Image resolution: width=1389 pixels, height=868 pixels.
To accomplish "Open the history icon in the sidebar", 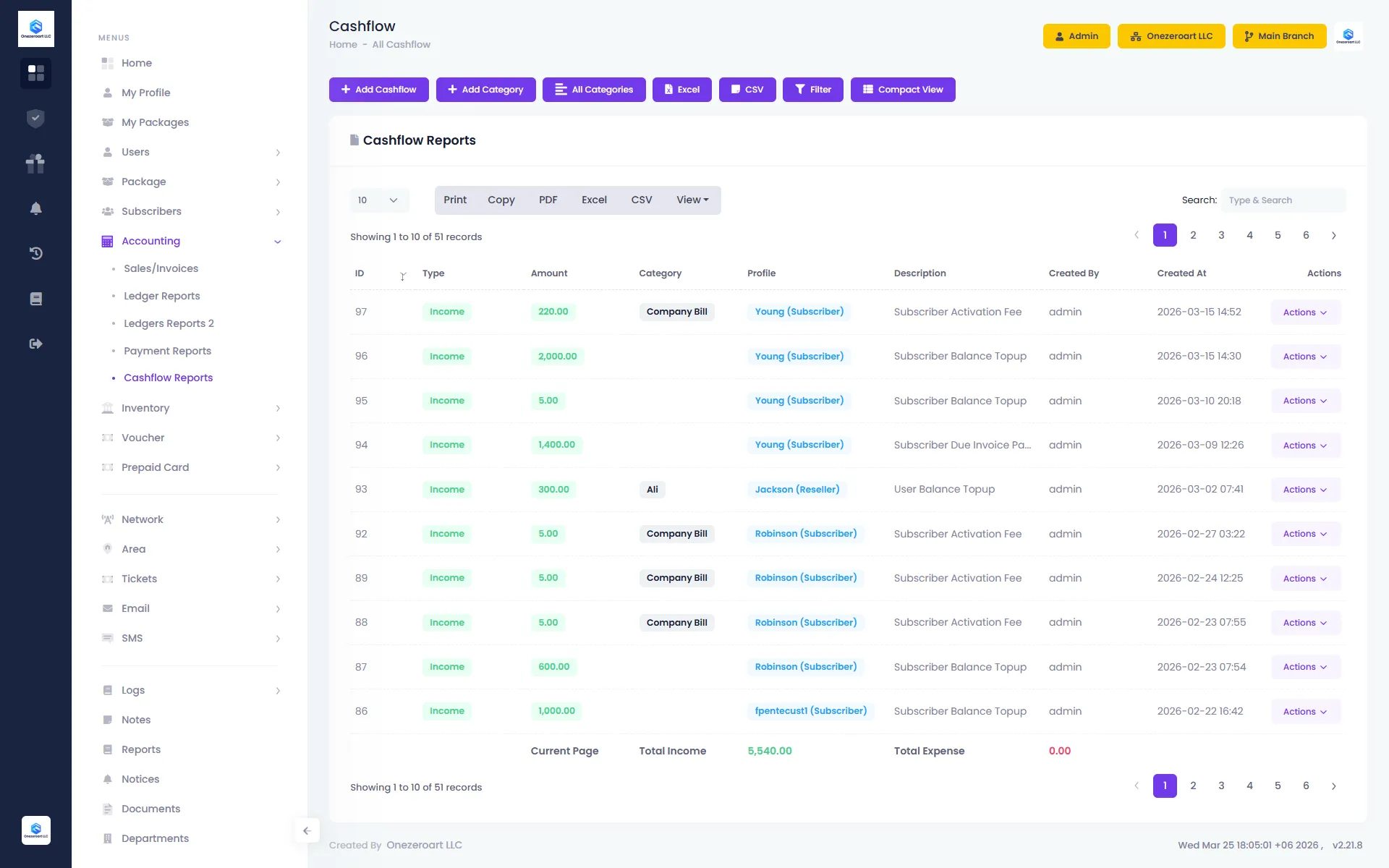I will [x=35, y=253].
